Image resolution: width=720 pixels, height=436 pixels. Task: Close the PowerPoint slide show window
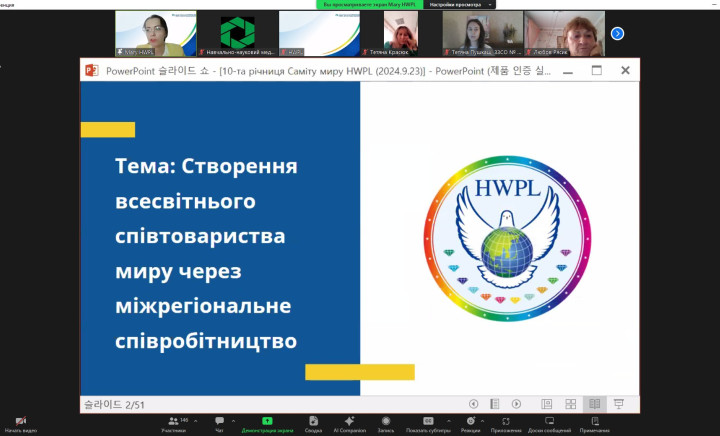coord(625,71)
